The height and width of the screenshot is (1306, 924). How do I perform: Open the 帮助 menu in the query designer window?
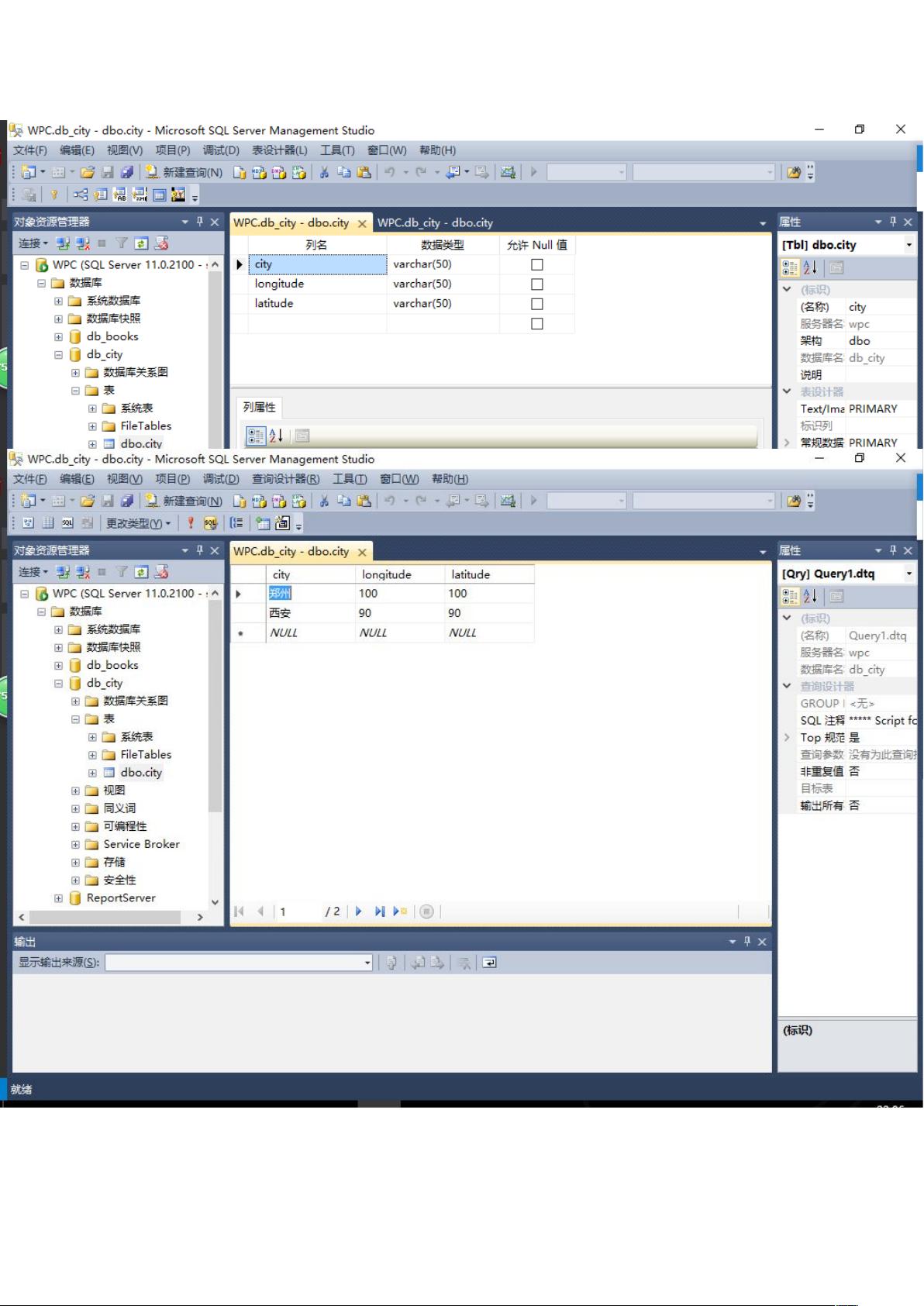(450, 479)
